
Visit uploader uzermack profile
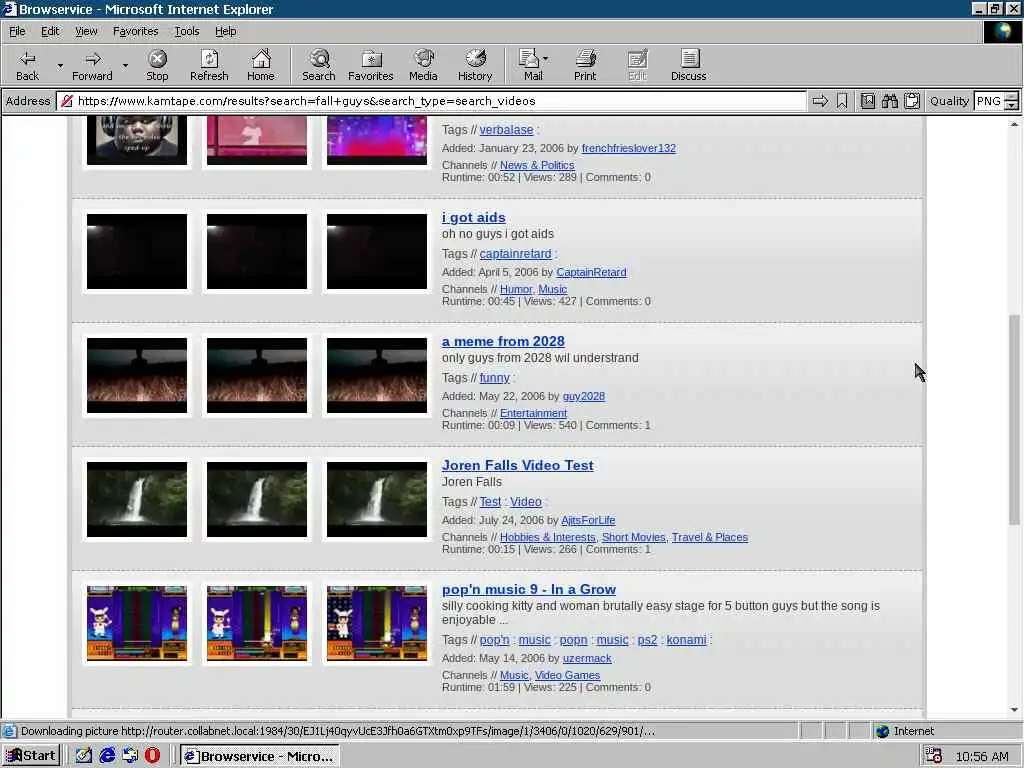[x=586, y=658]
